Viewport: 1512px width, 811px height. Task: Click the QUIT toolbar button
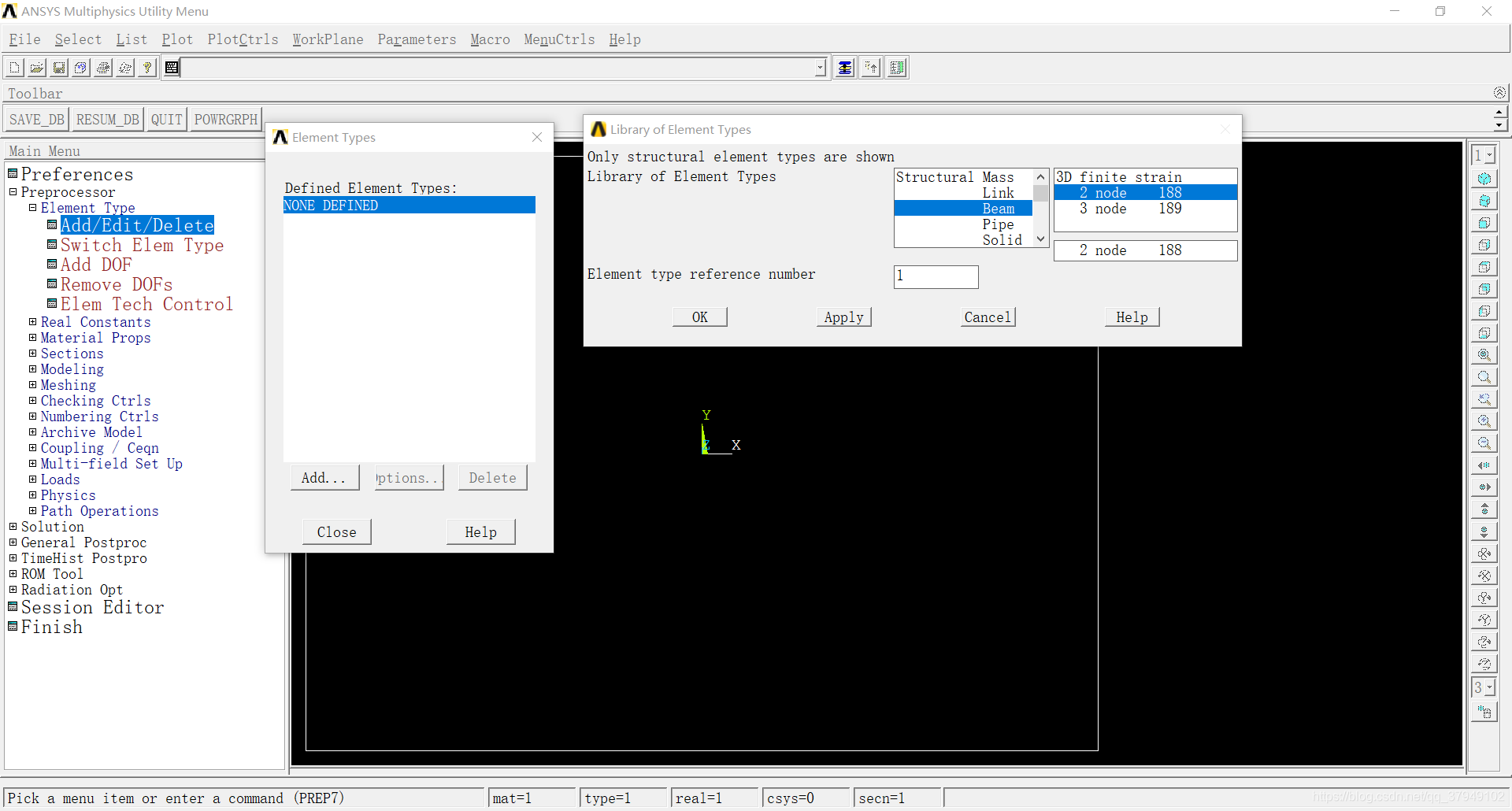167,120
